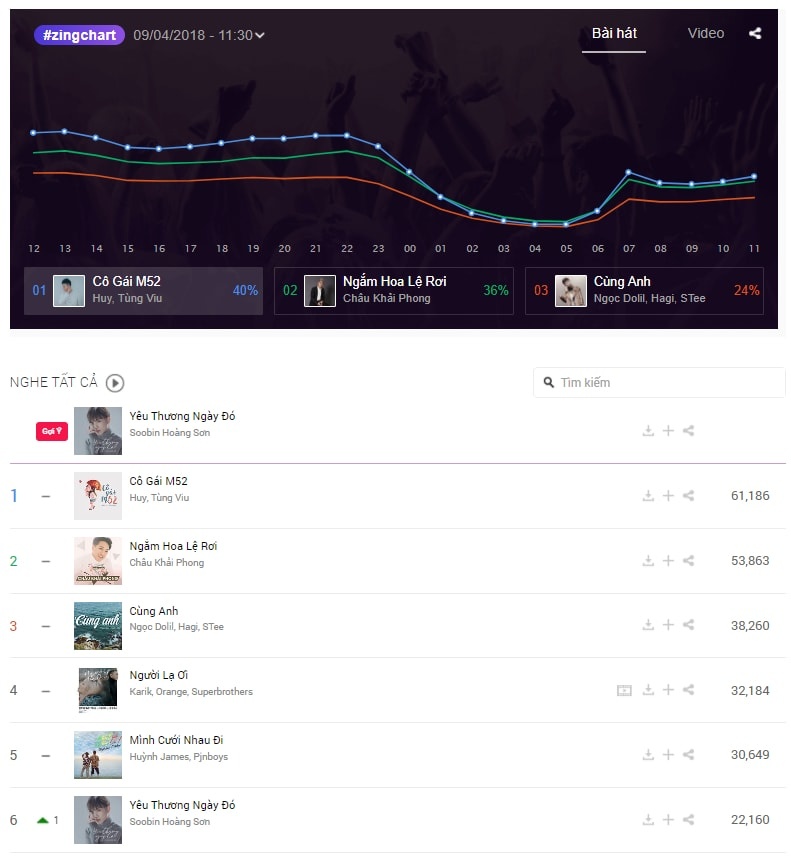Download Mình Cưới Nhau Đi song

pos(647,754)
